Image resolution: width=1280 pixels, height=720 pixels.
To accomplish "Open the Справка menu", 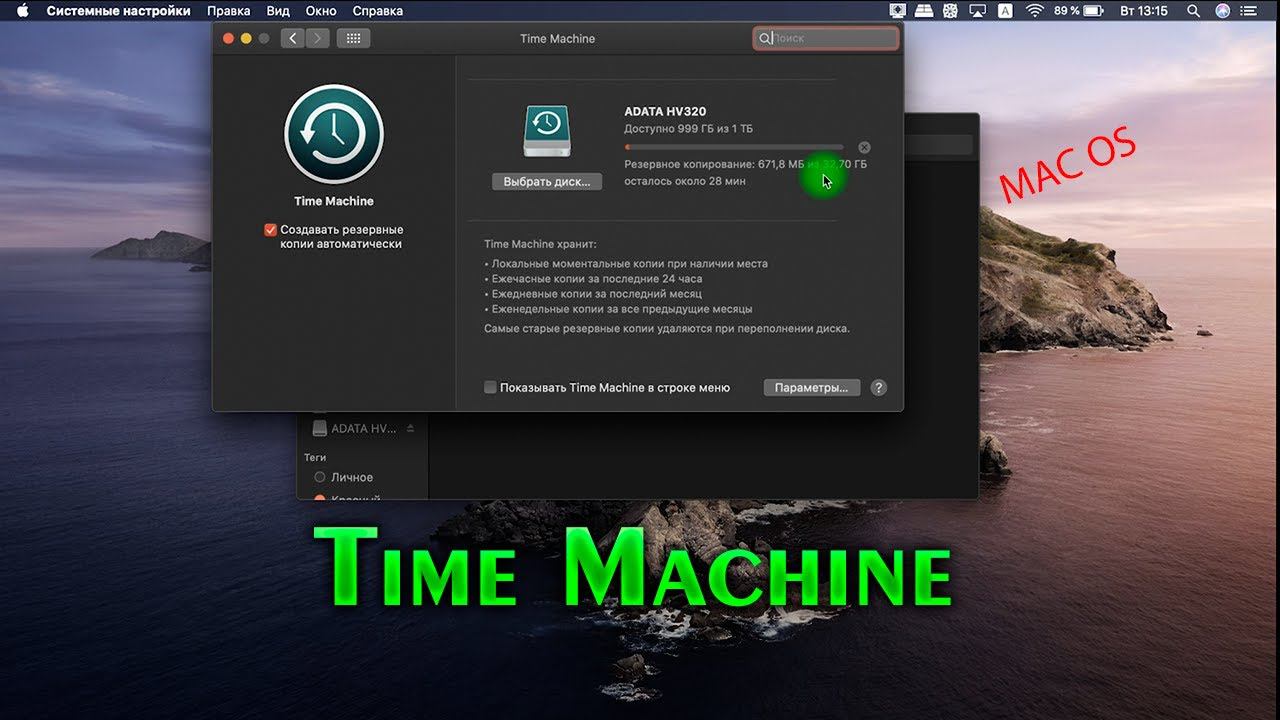I will coord(378,11).
